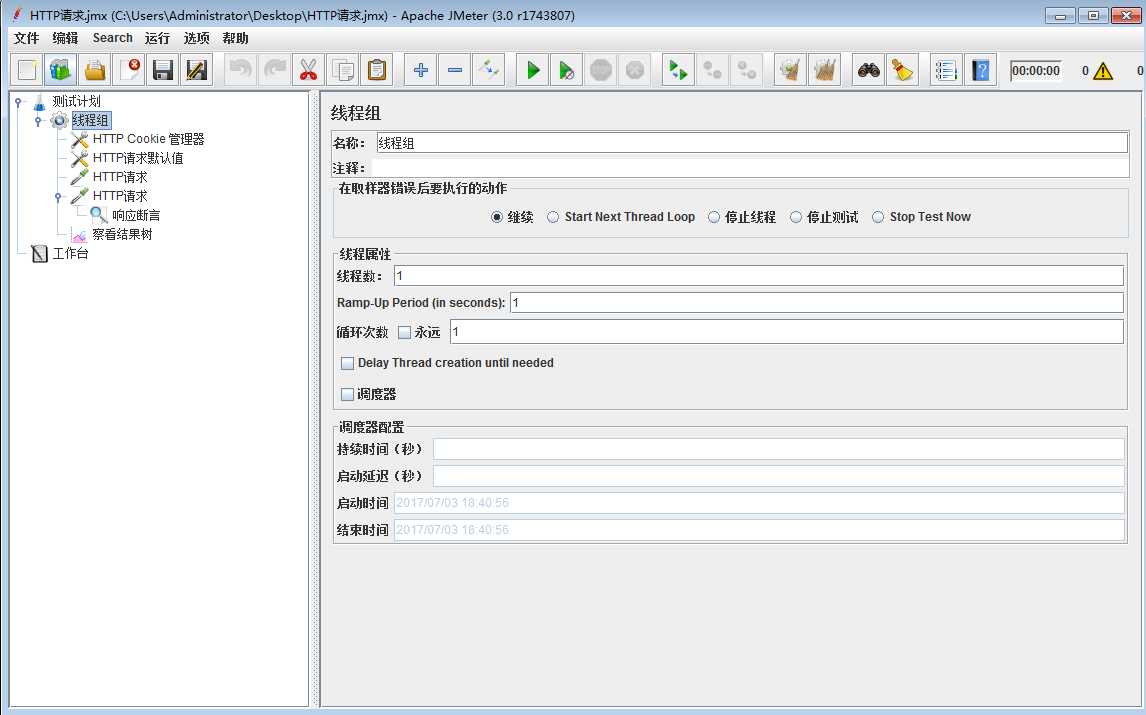
Task: Click the 持续时间（秒） input field
Action: (778, 449)
